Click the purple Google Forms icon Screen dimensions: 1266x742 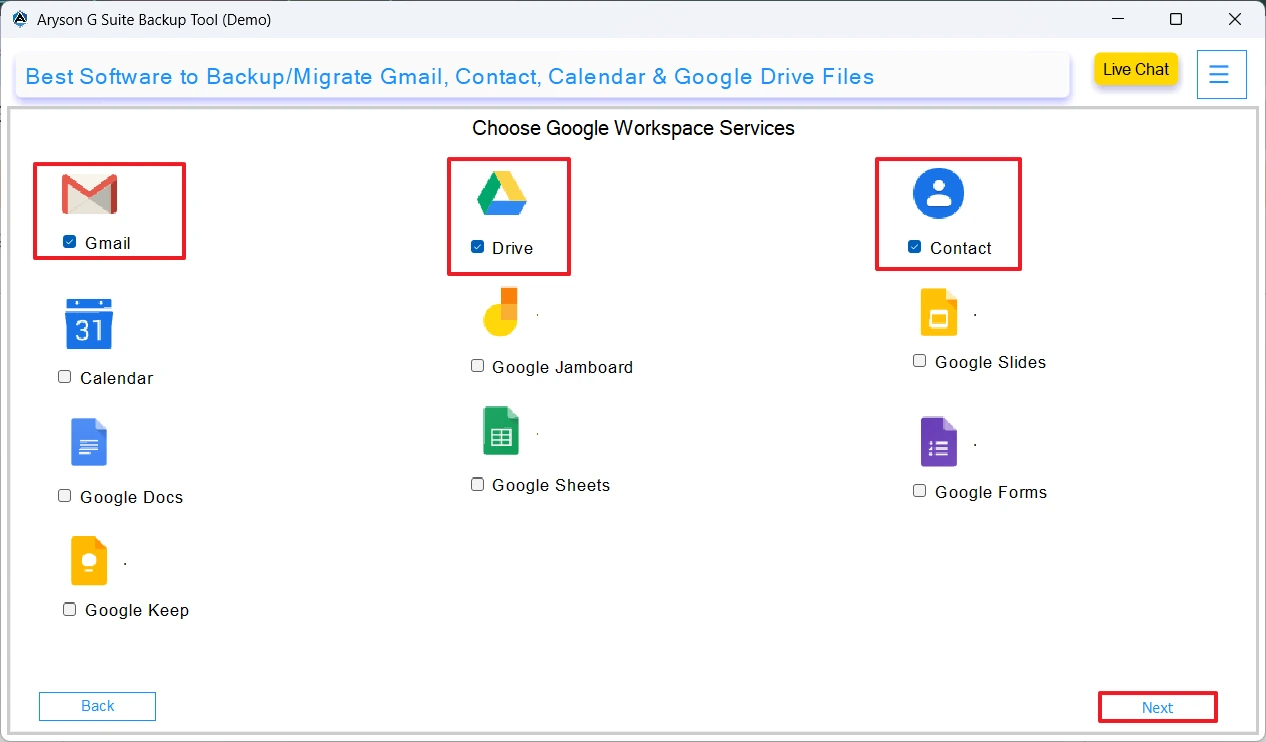938,442
